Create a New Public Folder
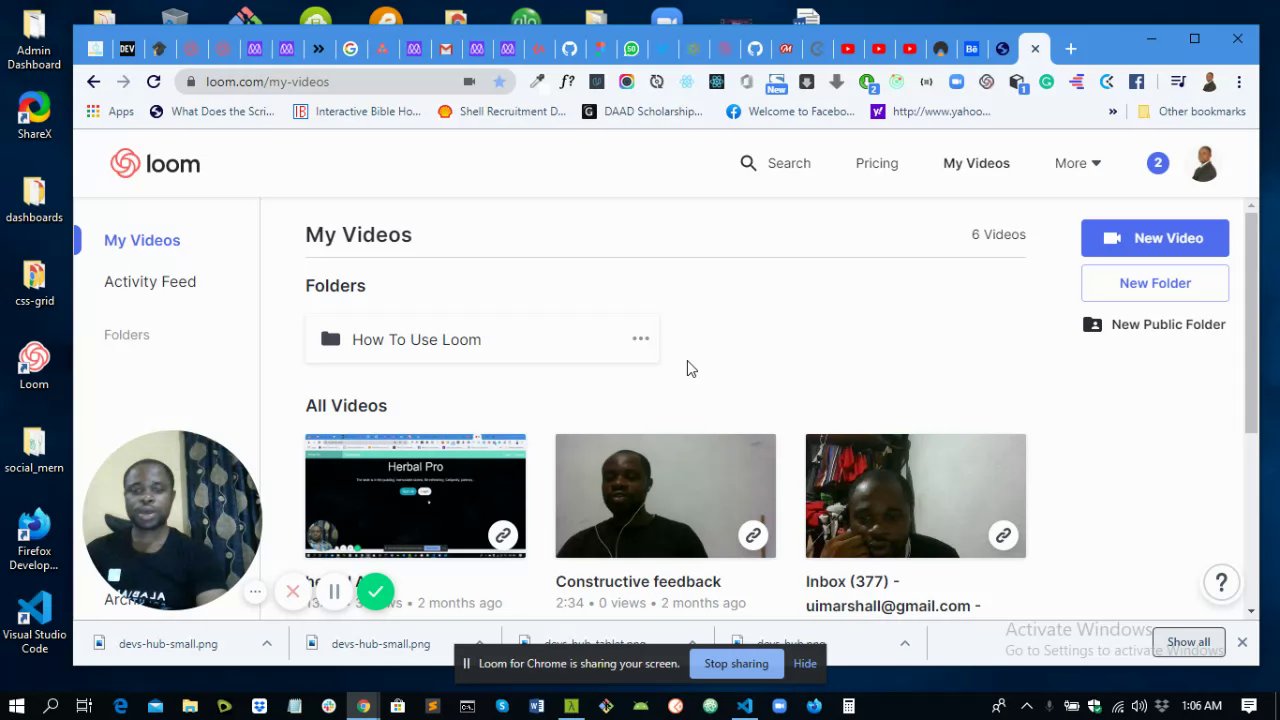The height and width of the screenshot is (720, 1280). [1155, 325]
